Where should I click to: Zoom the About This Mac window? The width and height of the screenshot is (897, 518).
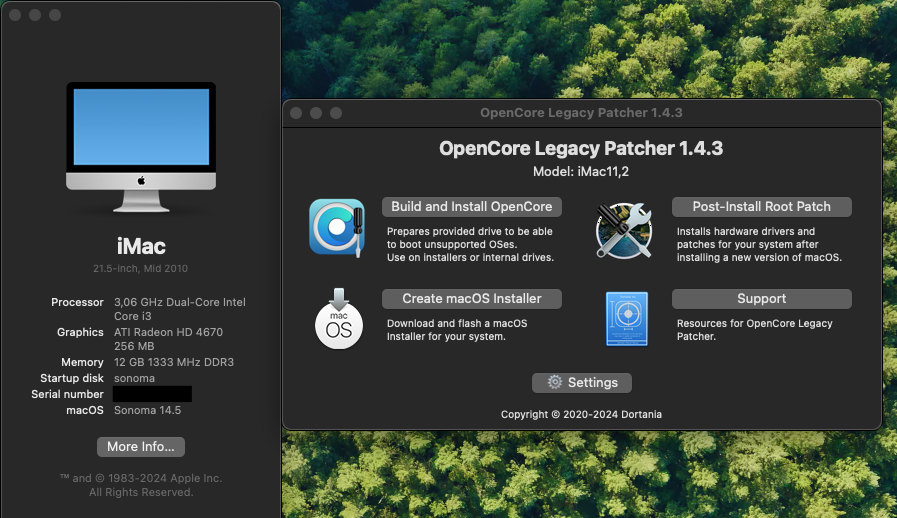click(55, 15)
